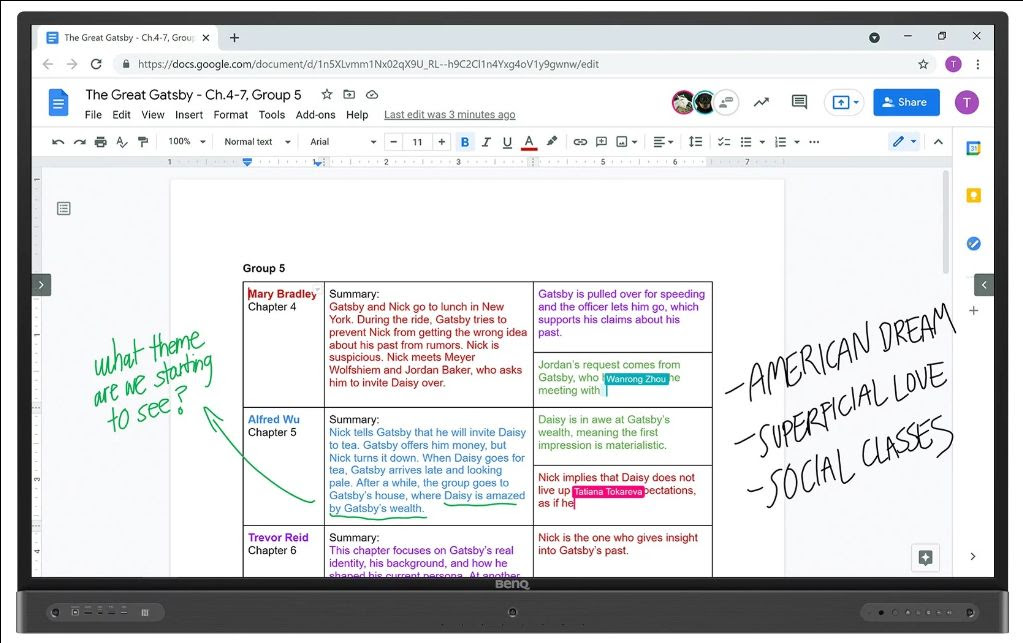1023x643 pixels.
Task: Insert a link using the chain icon
Action: [580, 142]
